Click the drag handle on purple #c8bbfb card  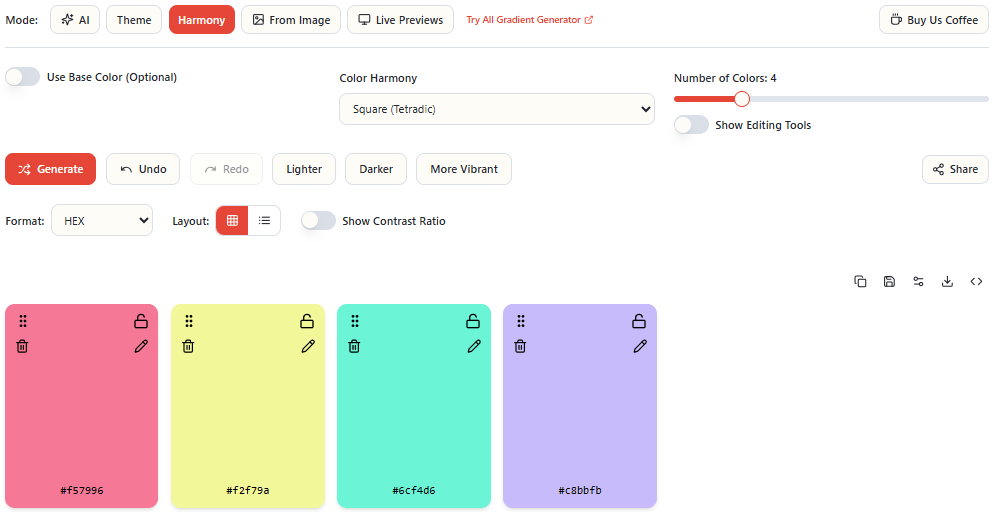pyautogui.click(x=521, y=321)
